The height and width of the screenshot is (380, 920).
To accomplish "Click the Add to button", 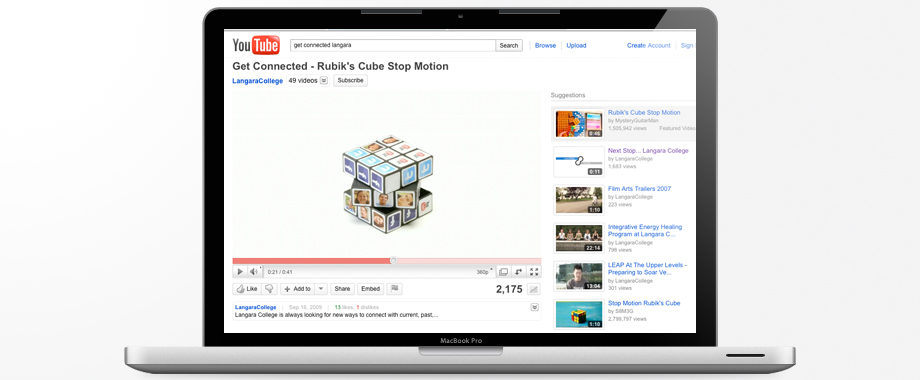I will tap(297, 289).
